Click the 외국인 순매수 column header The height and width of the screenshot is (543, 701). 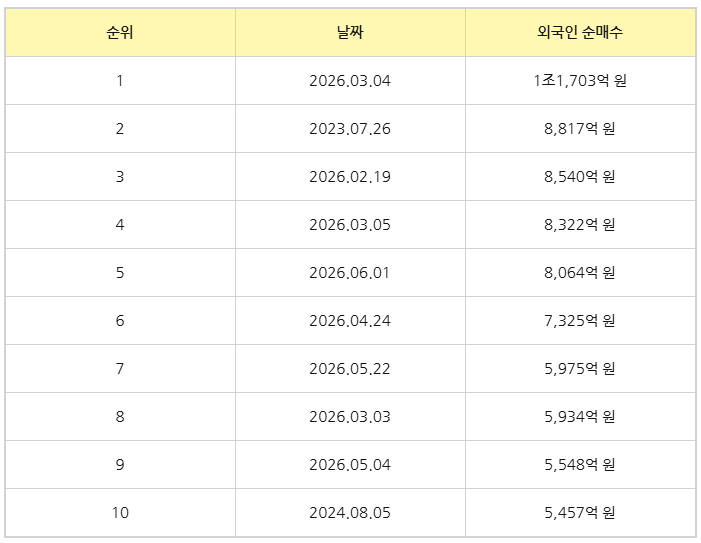click(580, 32)
